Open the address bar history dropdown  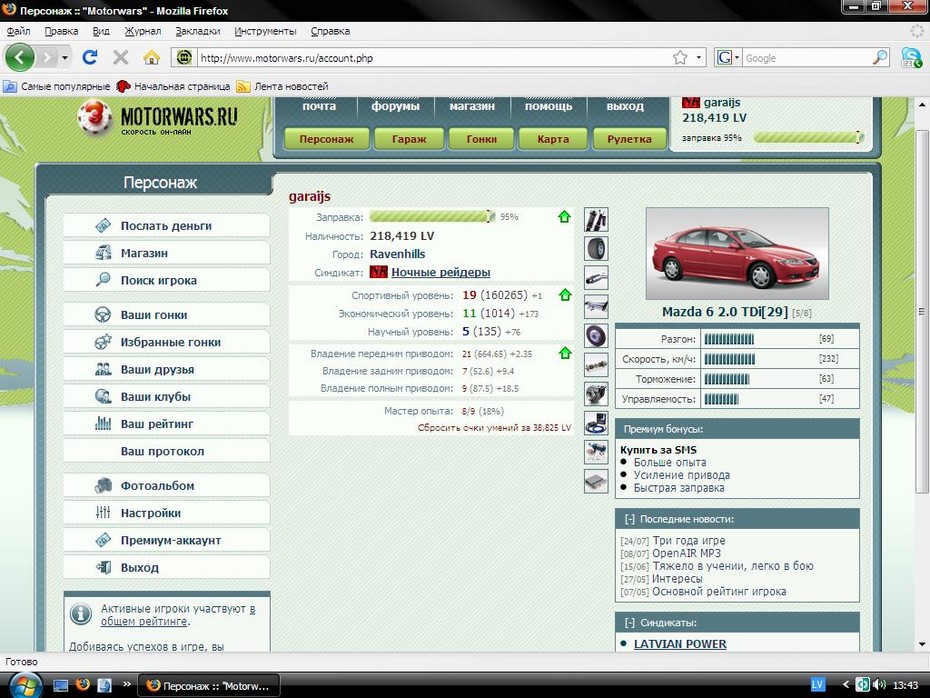[x=699, y=58]
